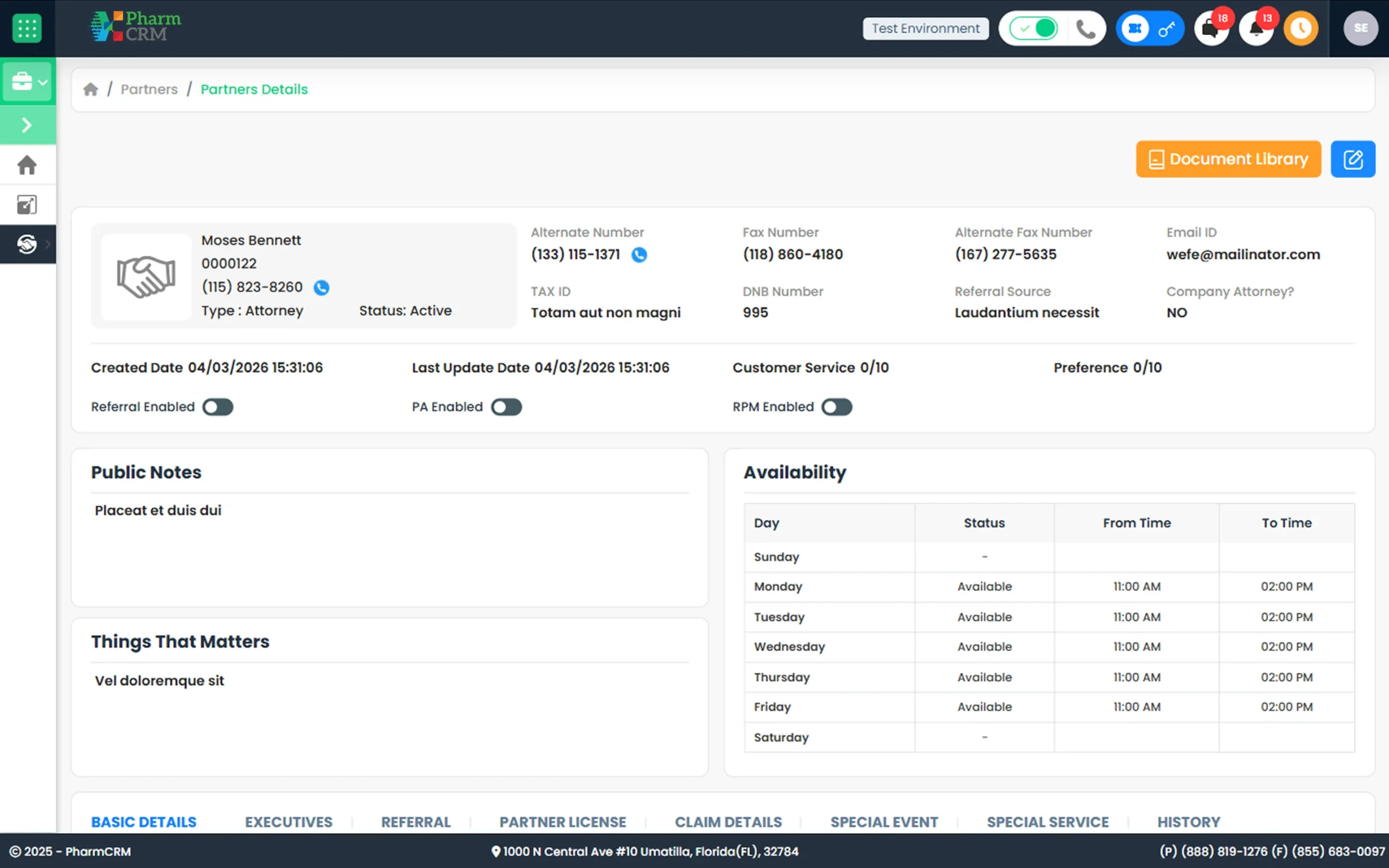This screenshot has height=868, width=1389.
Task: Click the Placeat et duis dui note
Action: pyautogui.click(x=158, y=510)
